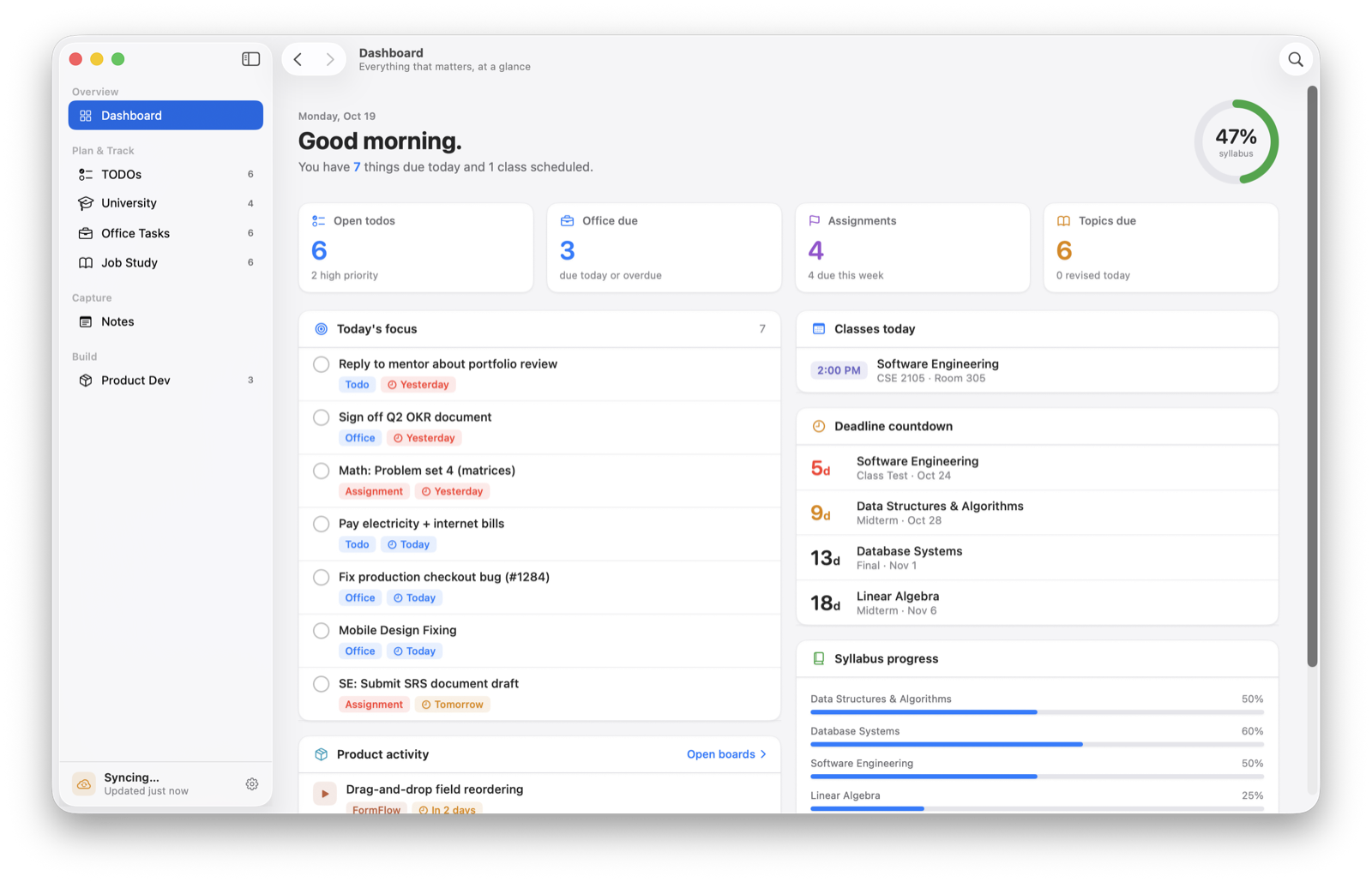Click the play icon beside Drag-and-drop field reordering
Viewport: 1372px width, 882px height.
pos(324,795)
